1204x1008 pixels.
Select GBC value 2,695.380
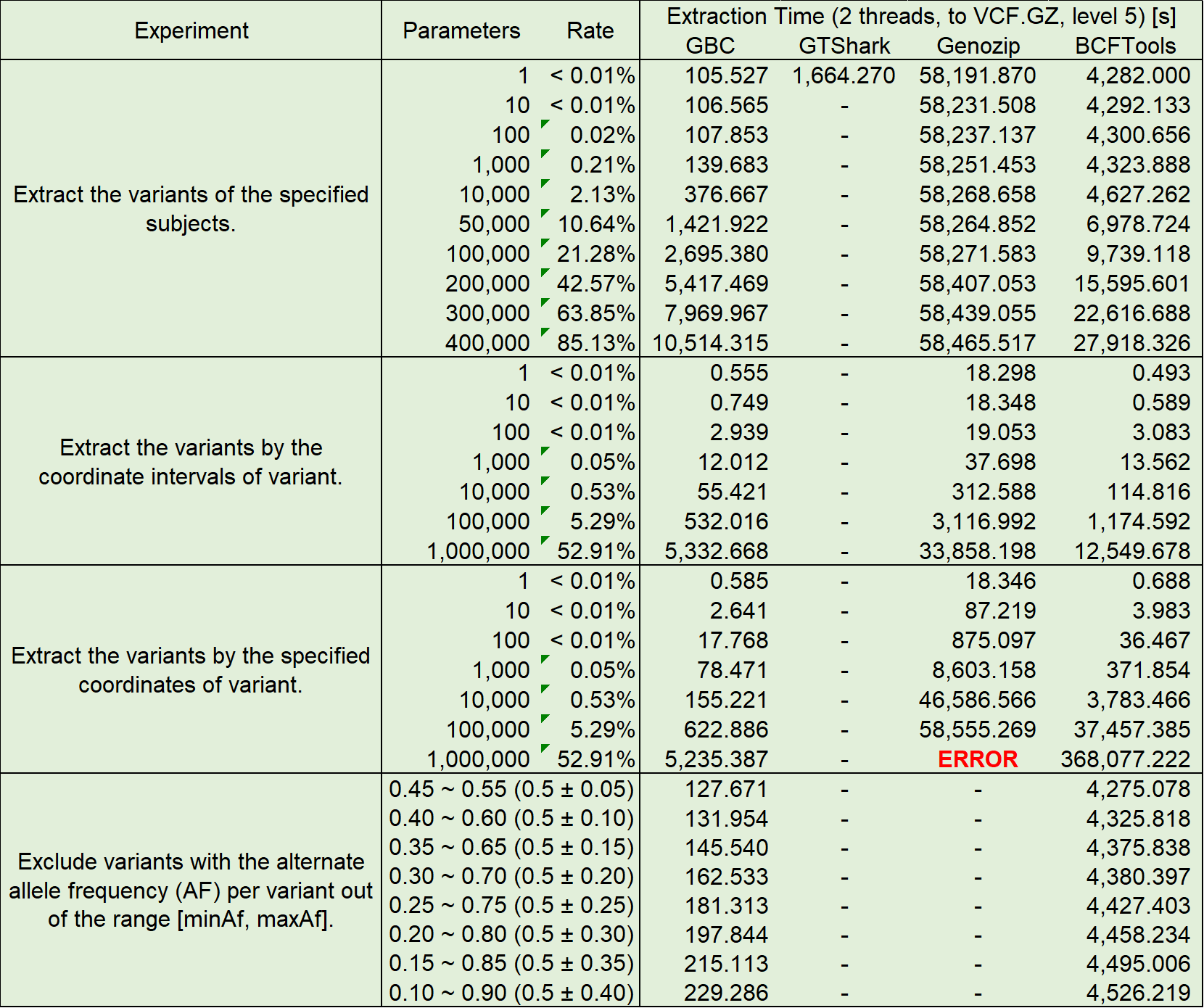(x=717, y=254)
